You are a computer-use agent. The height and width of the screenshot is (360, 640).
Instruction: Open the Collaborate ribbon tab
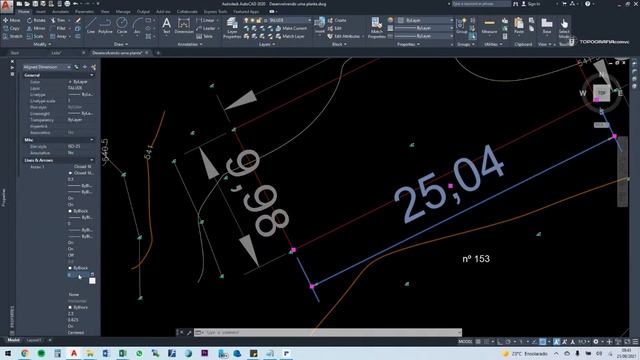187,12
